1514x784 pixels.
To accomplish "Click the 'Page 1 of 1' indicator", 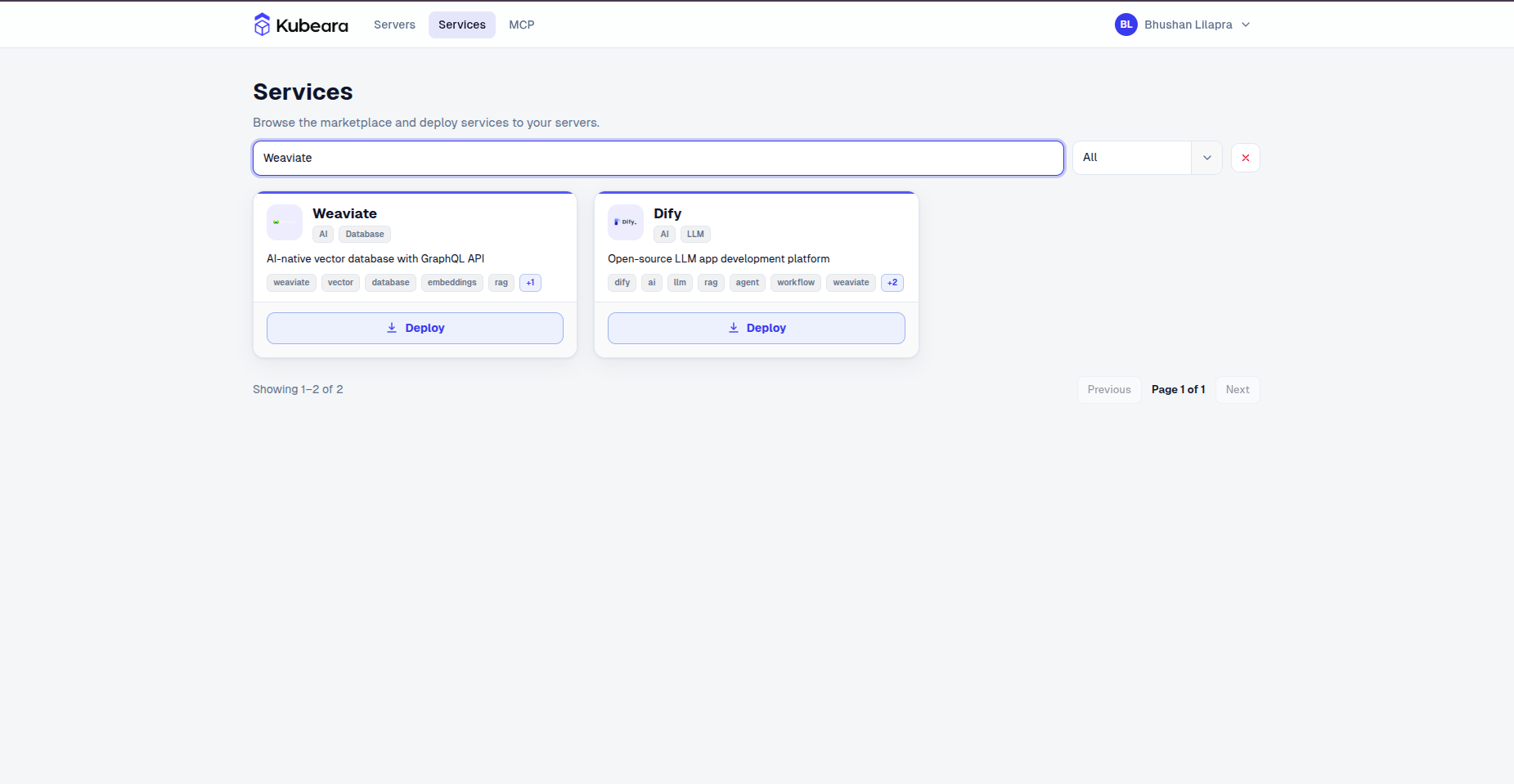I will 1179,390.
